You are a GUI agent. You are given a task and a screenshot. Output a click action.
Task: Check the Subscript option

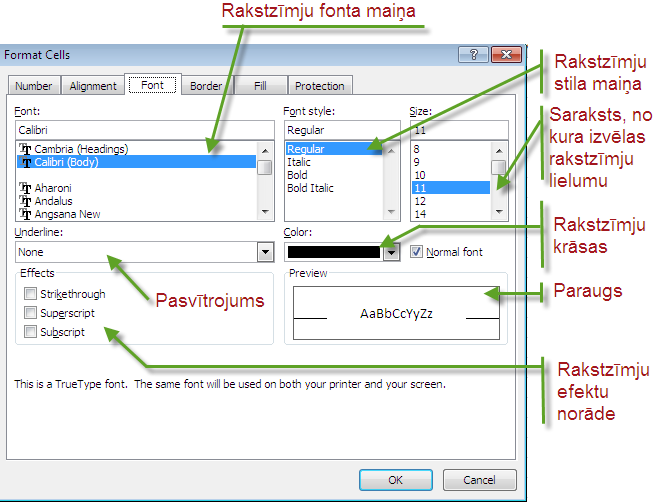(x=31, y=332)
